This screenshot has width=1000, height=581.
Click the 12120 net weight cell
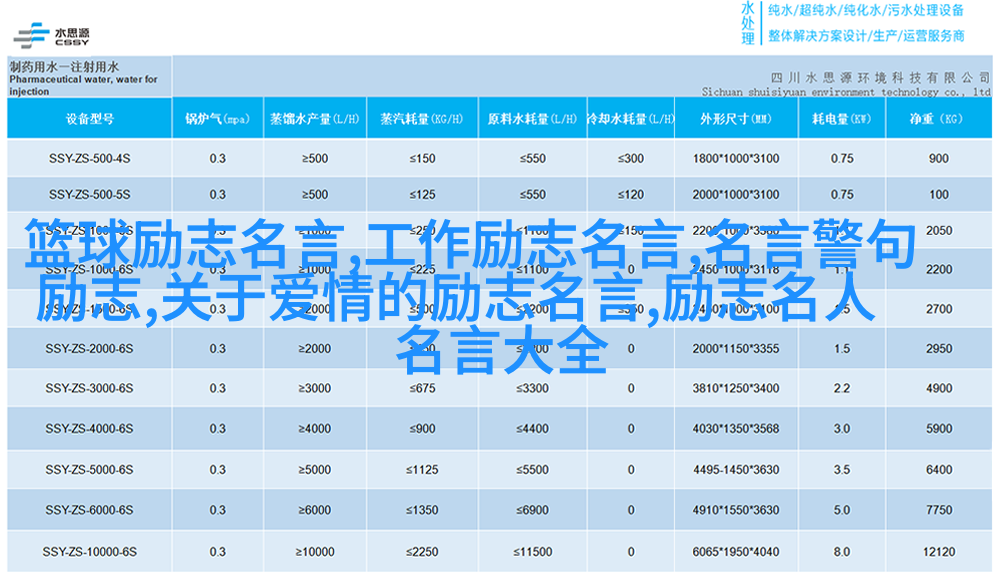coord(939,552)
